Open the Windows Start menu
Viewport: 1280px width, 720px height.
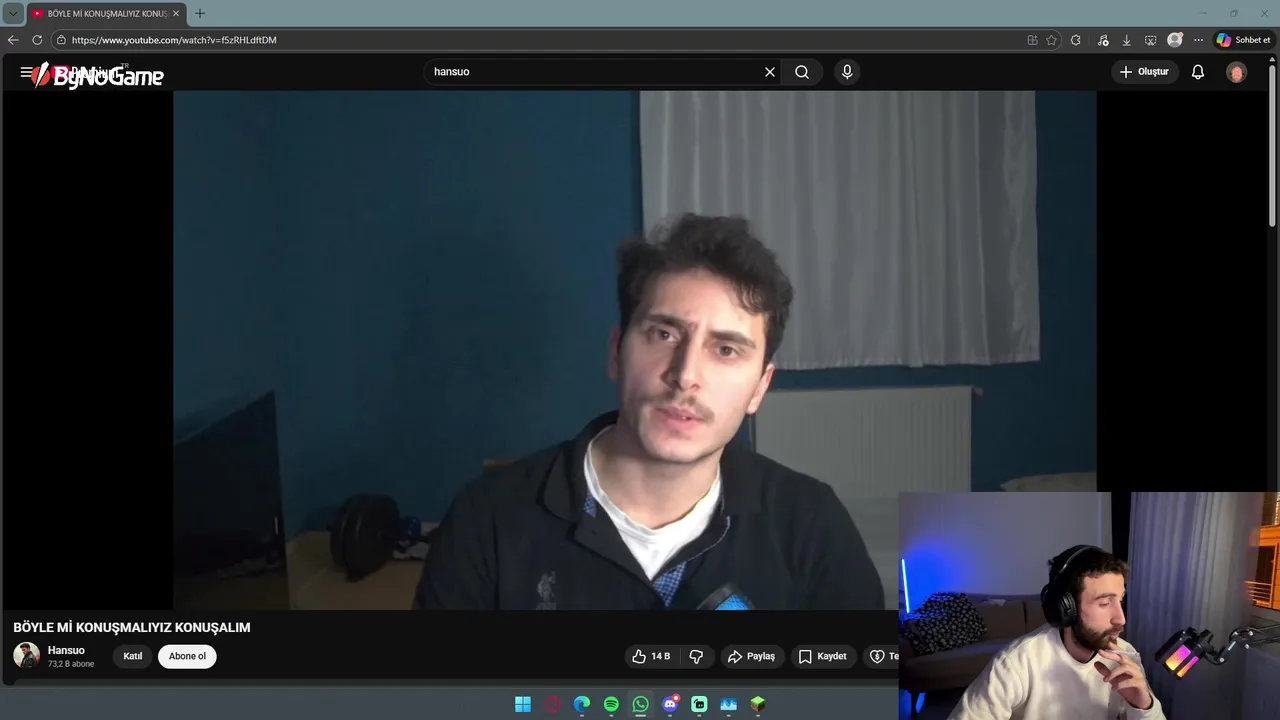pyautogui.click(x=522, y=704)
